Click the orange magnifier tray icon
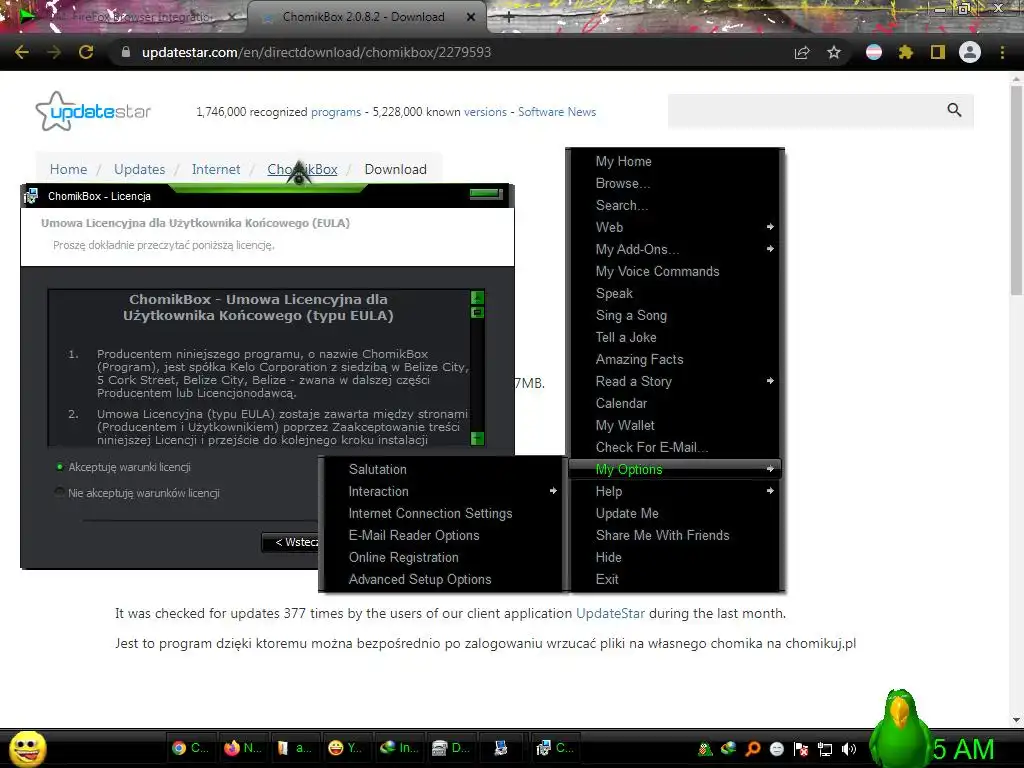1024x768 pixels. coord(753,749)
